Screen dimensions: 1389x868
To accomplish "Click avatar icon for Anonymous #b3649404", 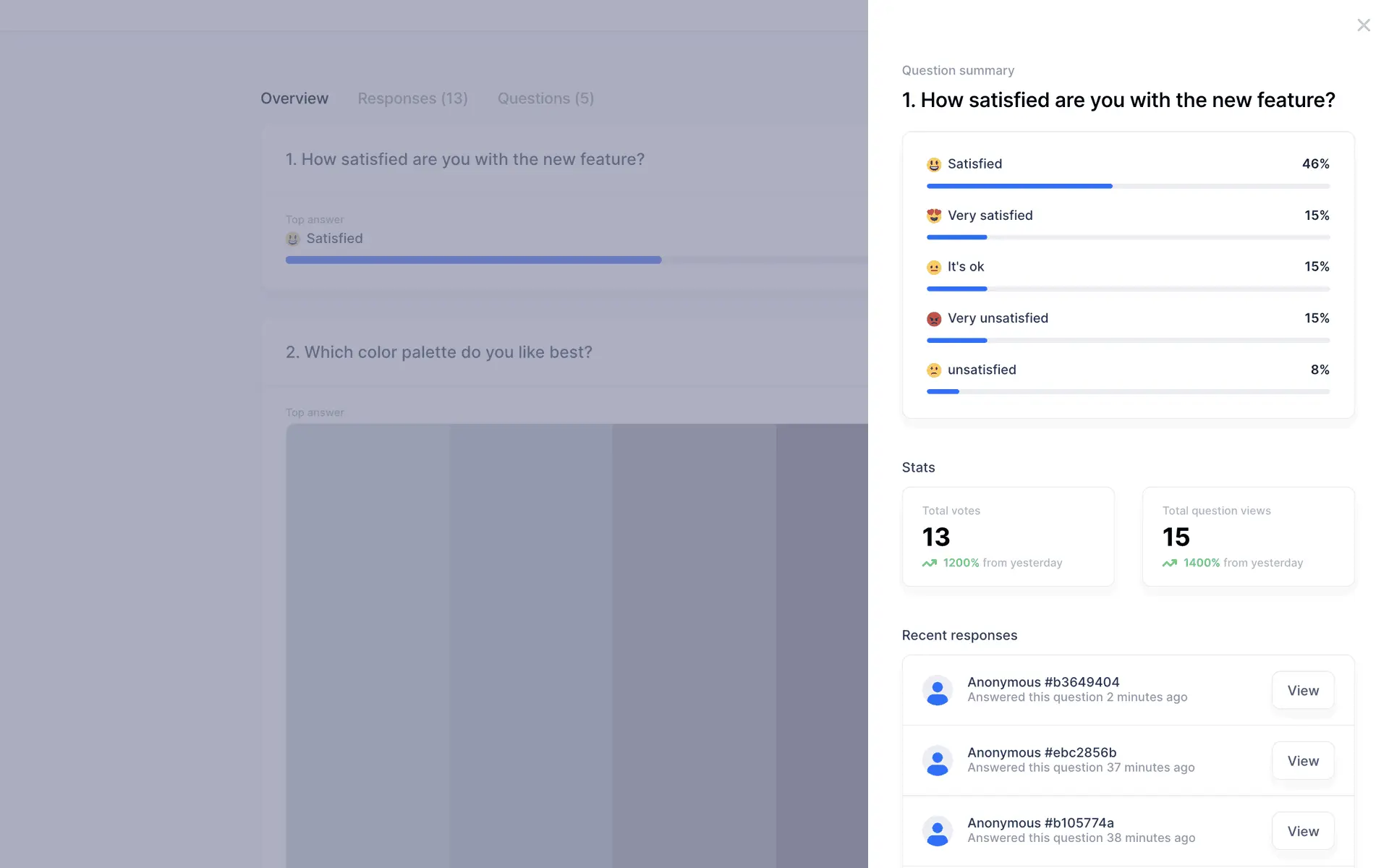I will pyautogui.click(x=938, y=691).
